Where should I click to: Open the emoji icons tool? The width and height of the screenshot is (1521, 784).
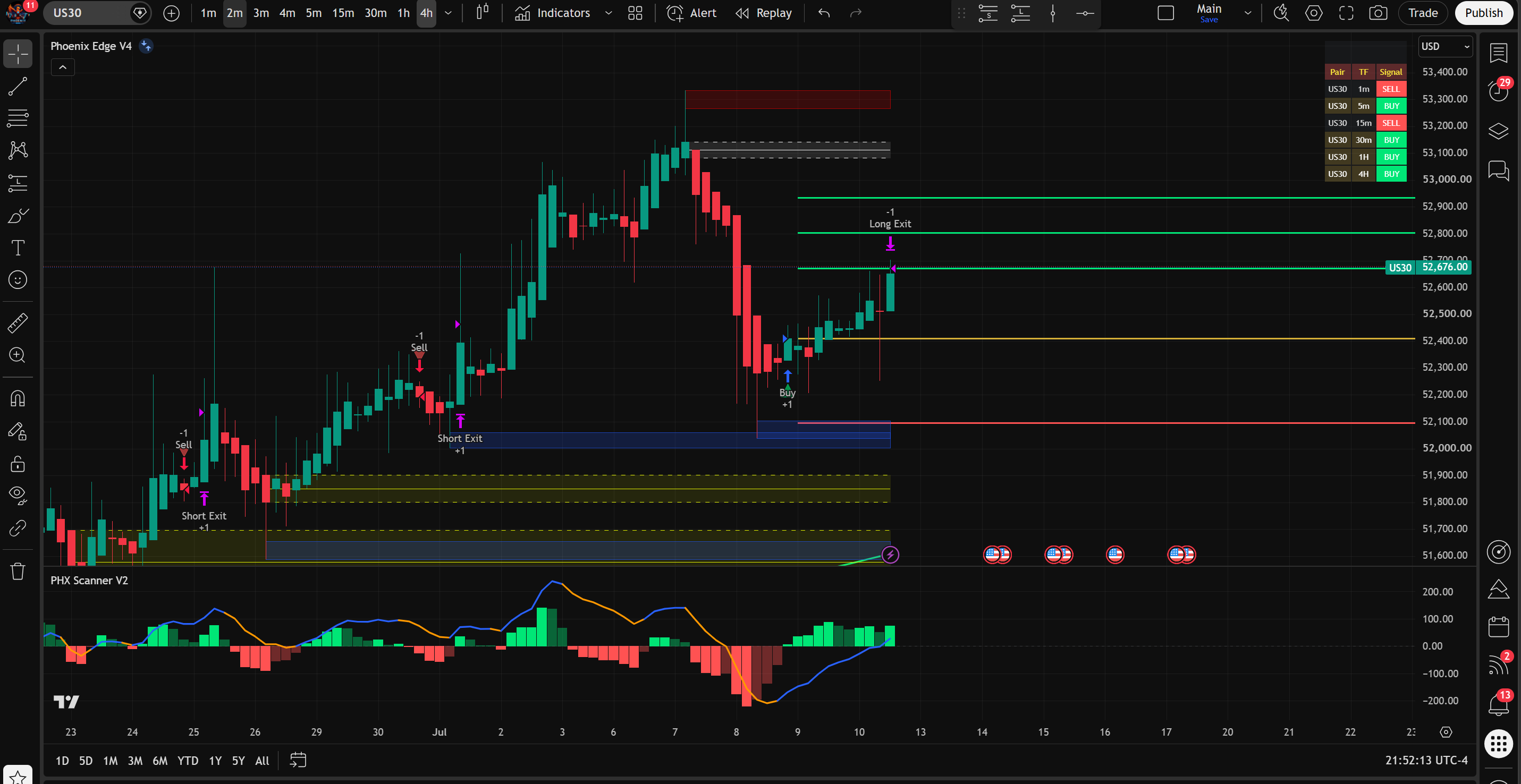[x=18, y=279]
